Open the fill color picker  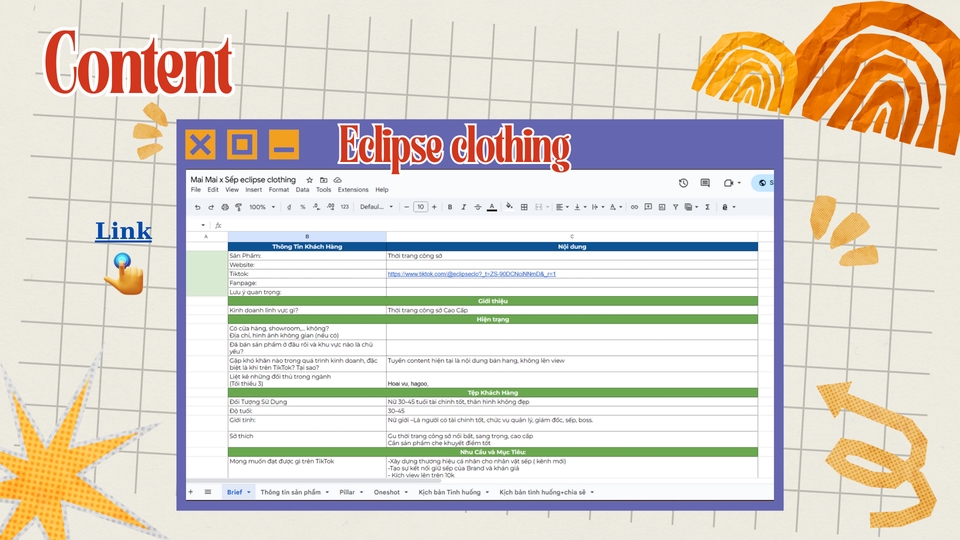coord(509,207)
